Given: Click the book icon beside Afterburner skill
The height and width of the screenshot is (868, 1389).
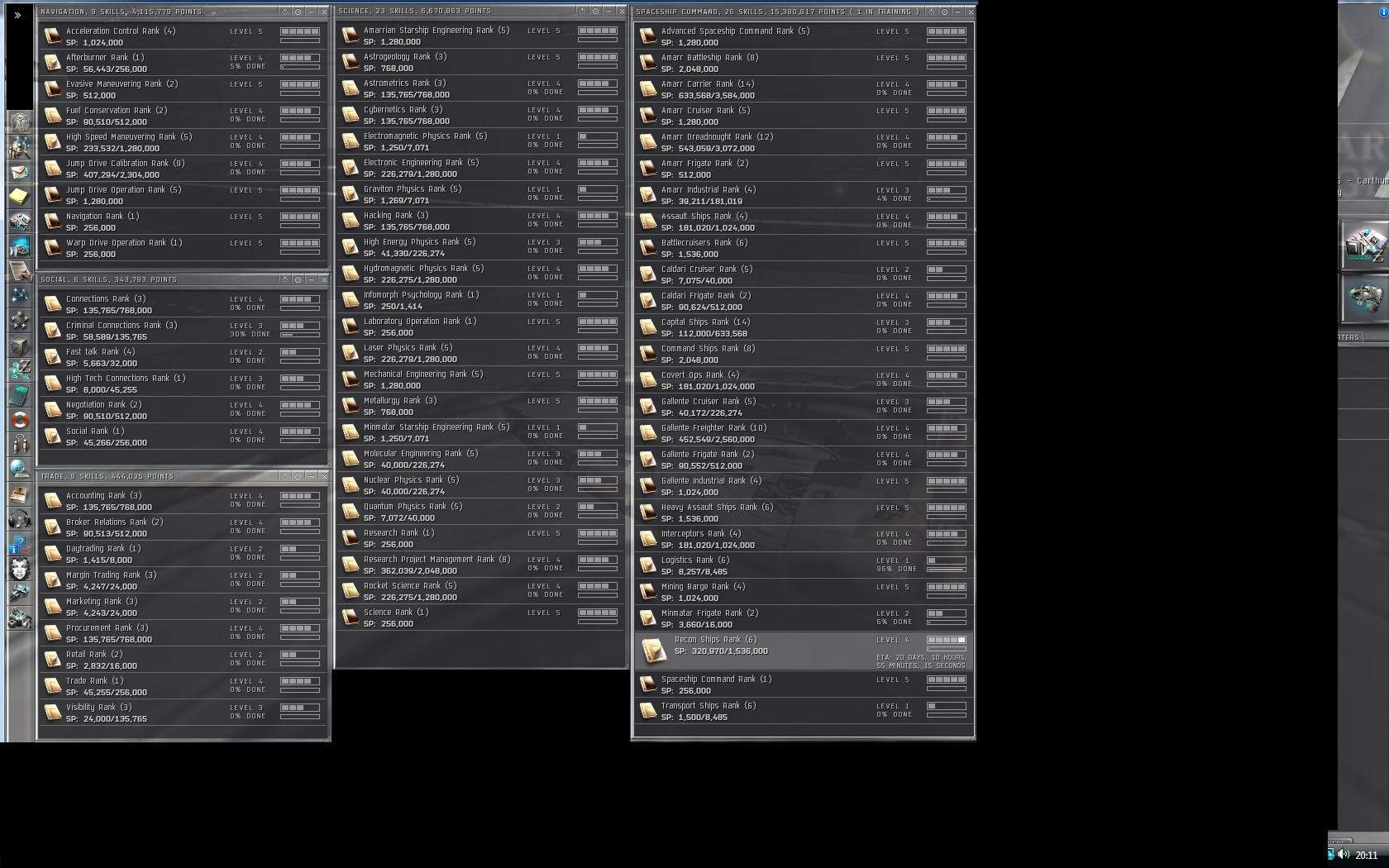Looking at the screenshot, I should point(52,63).
